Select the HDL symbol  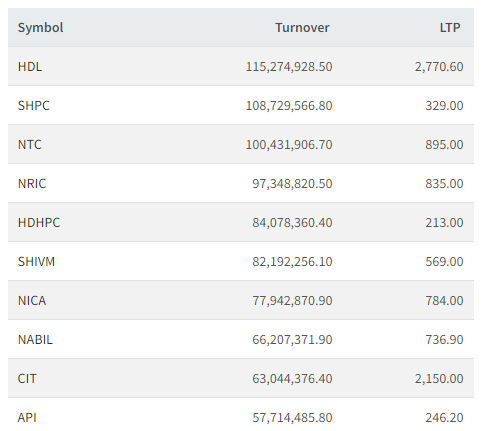pyautogui.click(x=30, y=67)
